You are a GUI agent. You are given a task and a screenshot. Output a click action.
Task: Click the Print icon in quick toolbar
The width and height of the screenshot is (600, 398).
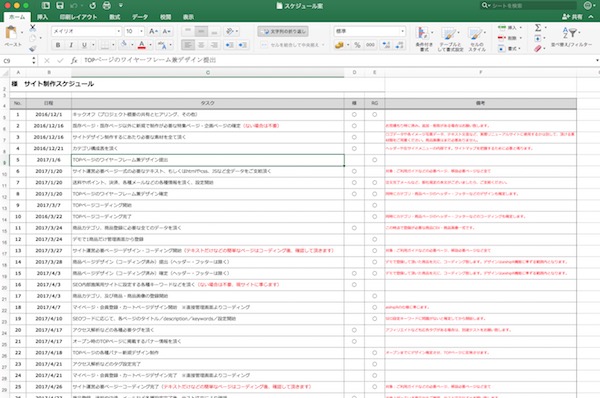[107, 5]
